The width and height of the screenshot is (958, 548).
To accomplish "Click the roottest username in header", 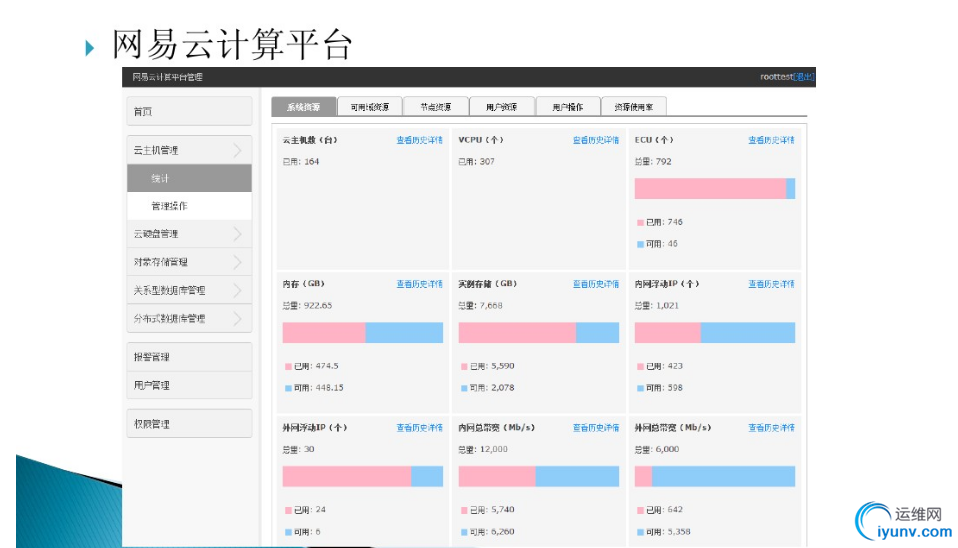I will (x=776, y=77).
